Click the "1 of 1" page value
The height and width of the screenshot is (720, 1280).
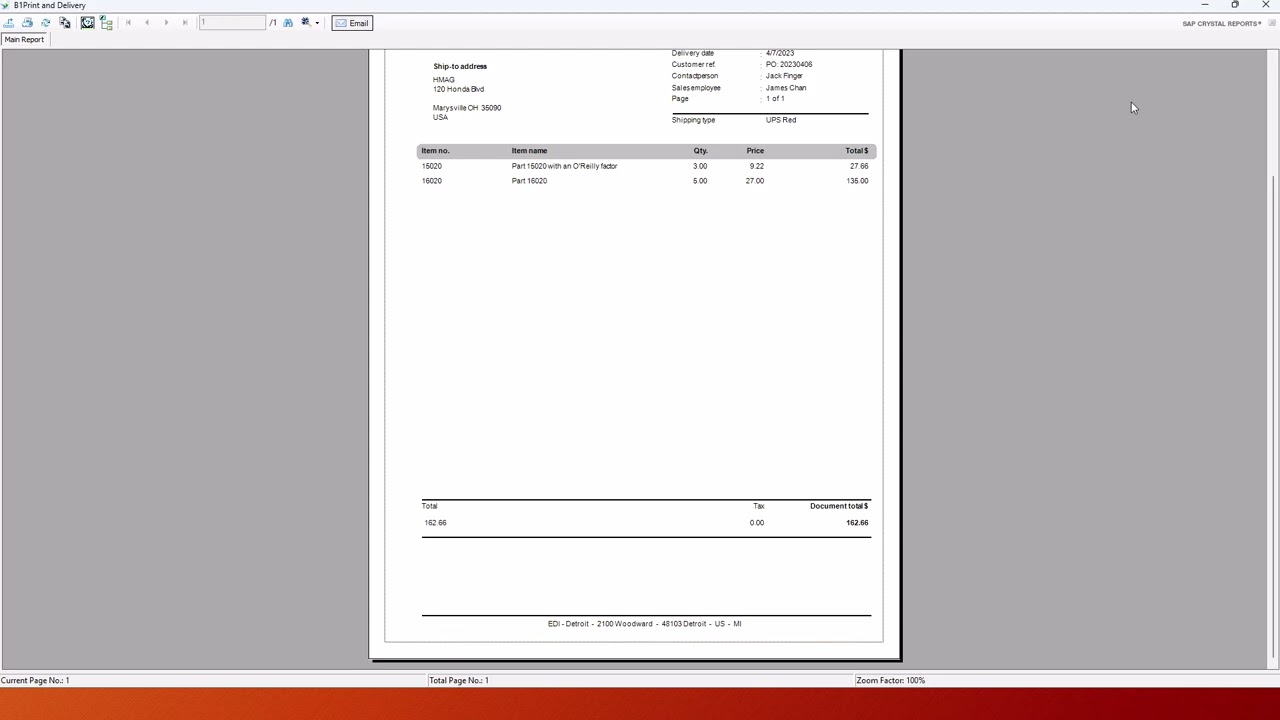click(x=775, y=99)
